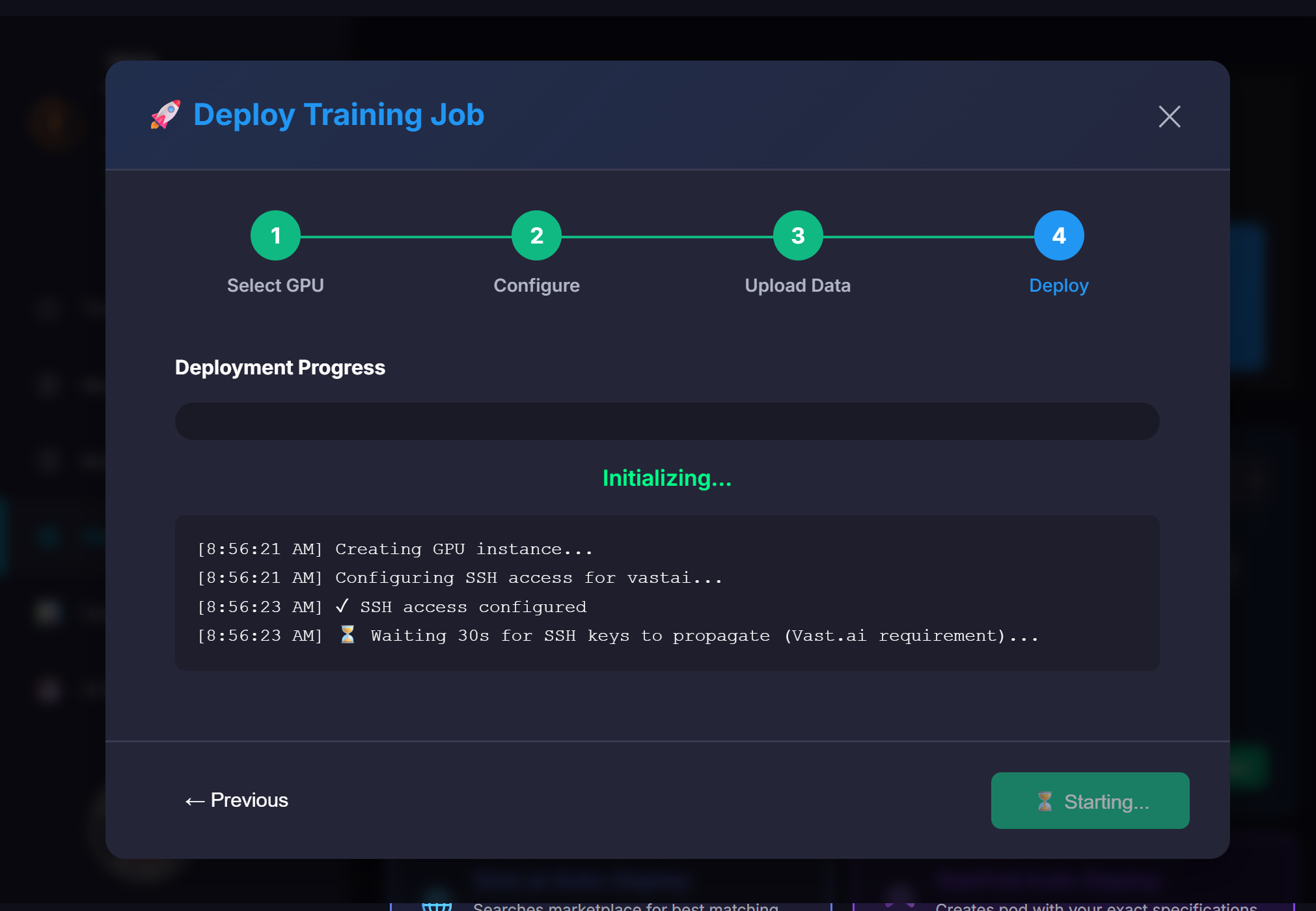Go back using the Previous link

click(236, 800)
